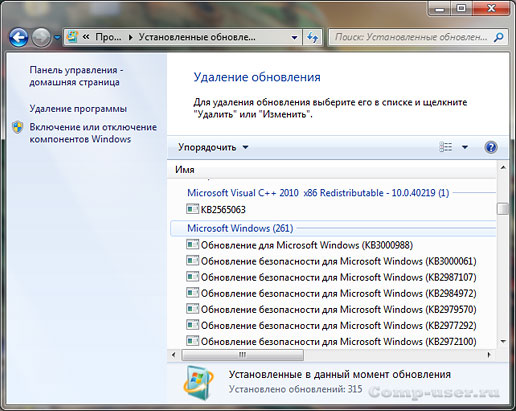The width and height of the screenshot is (516, 411).
Task: Select the KB2565063 update entry
Action: tap(223, 209)
